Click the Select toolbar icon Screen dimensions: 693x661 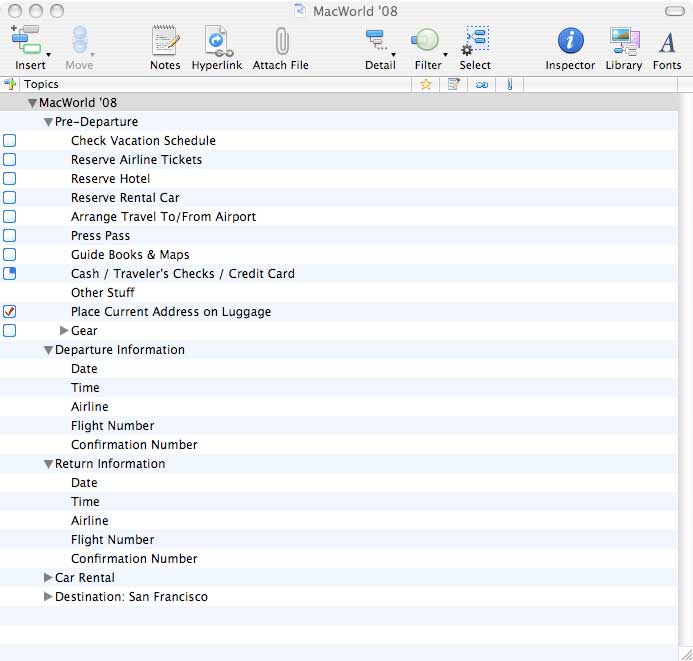coord(475,40)
